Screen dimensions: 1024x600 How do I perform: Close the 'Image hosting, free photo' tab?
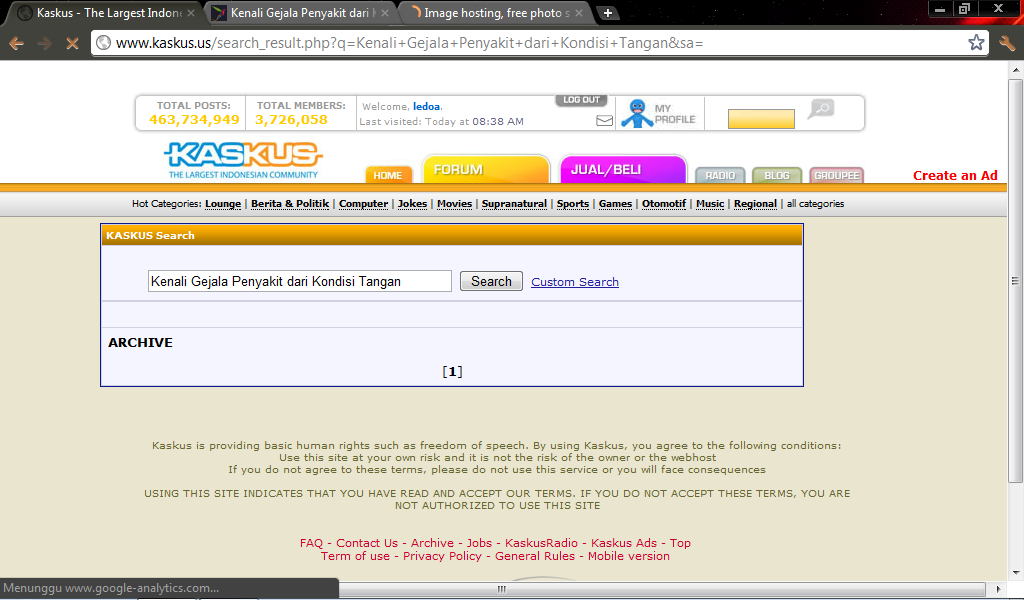[579, 13]
